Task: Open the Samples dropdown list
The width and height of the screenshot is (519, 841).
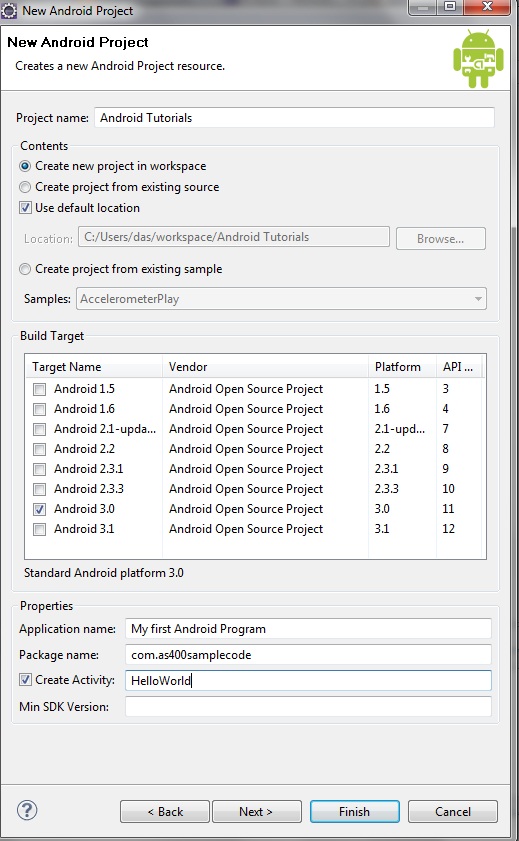Action: (x=281, y=299)
